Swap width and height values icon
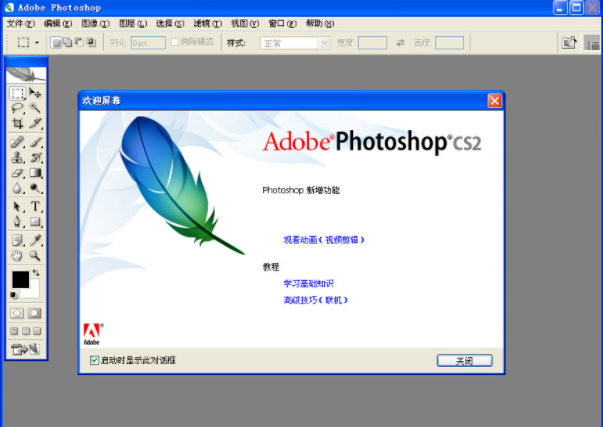The height and width of the screenshot is (427, 603). point(400,43)
